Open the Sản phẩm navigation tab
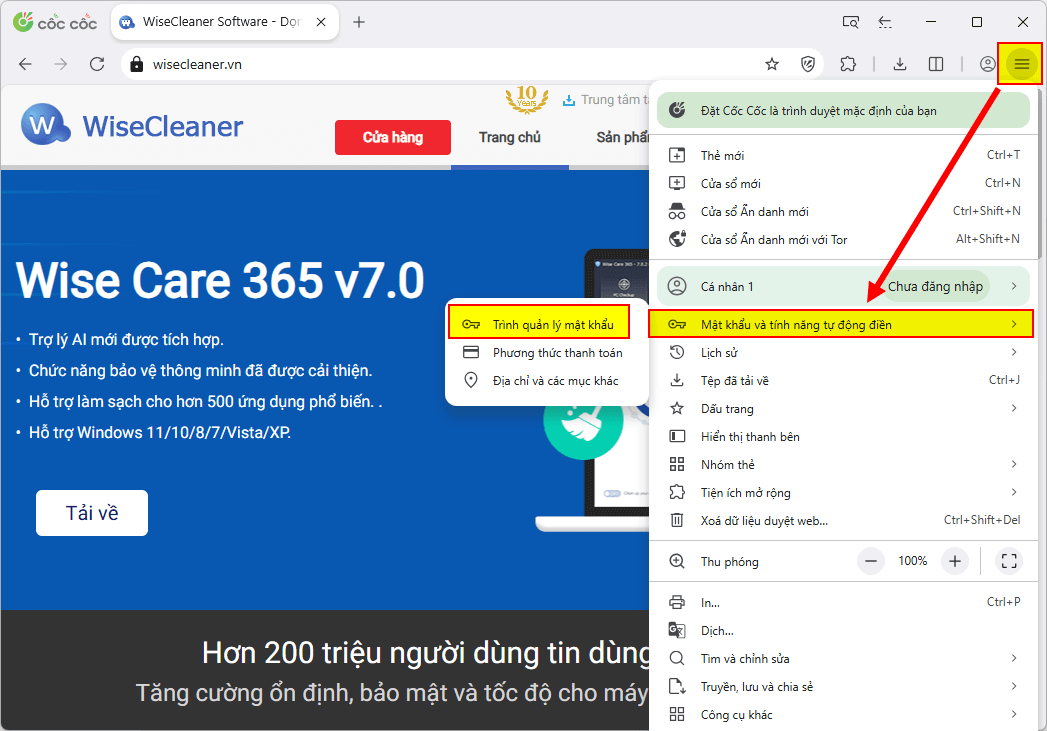The image size is (1047, 731). pos(622,138)
